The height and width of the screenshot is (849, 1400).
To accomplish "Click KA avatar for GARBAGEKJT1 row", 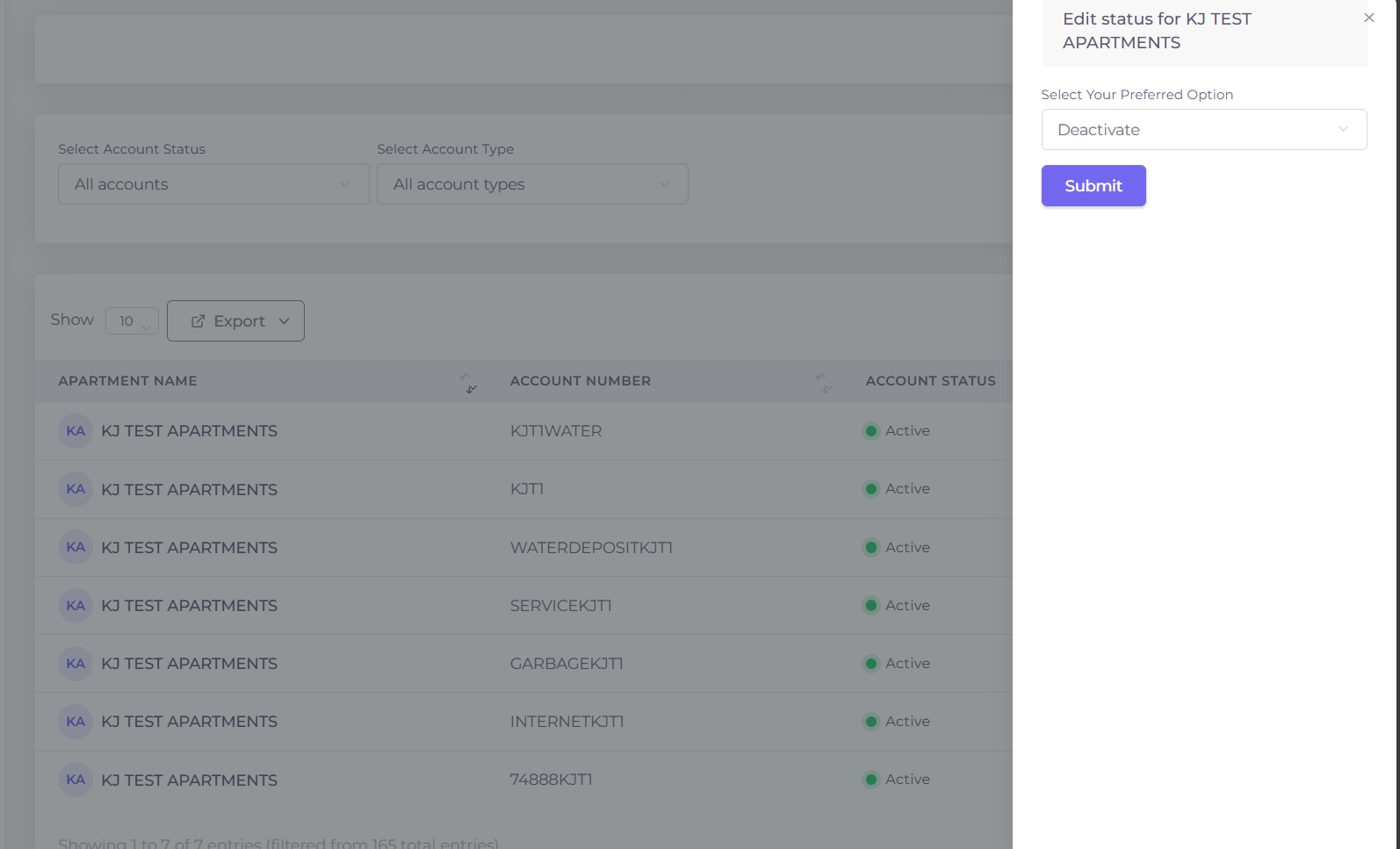I will 76,664.
